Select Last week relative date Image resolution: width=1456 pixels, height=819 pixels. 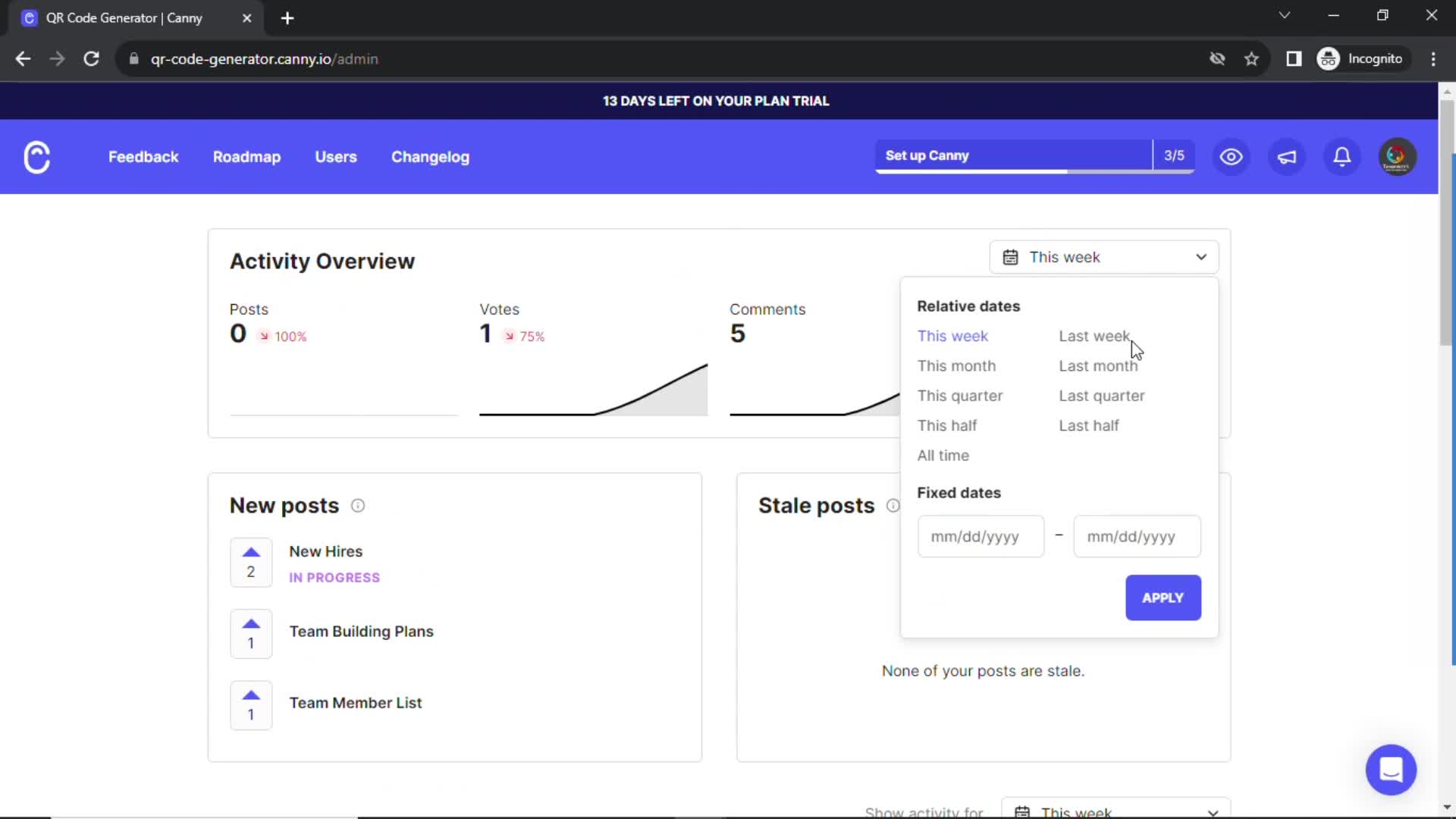(1094, 336)
